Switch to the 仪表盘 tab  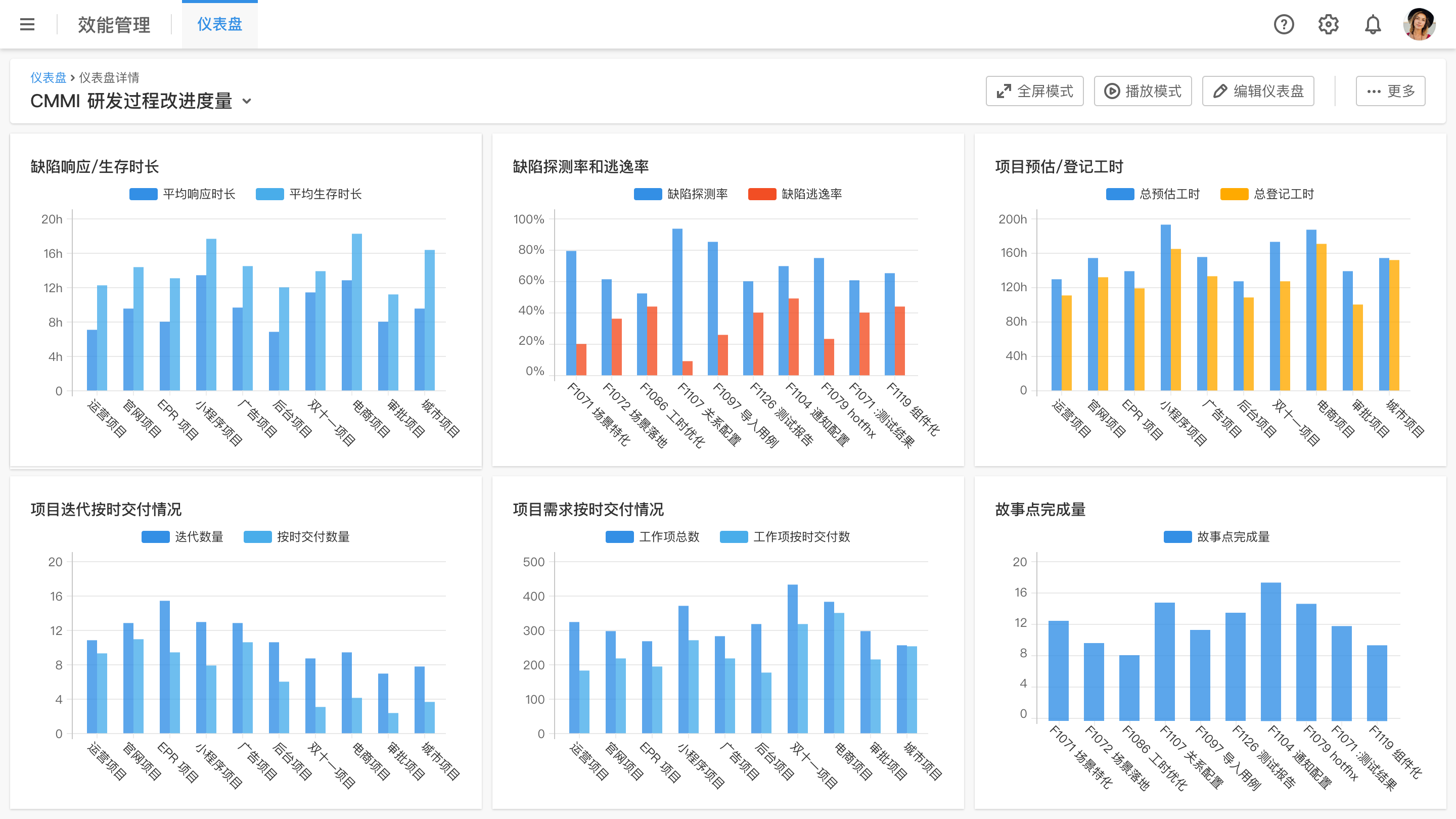(219, 24)
